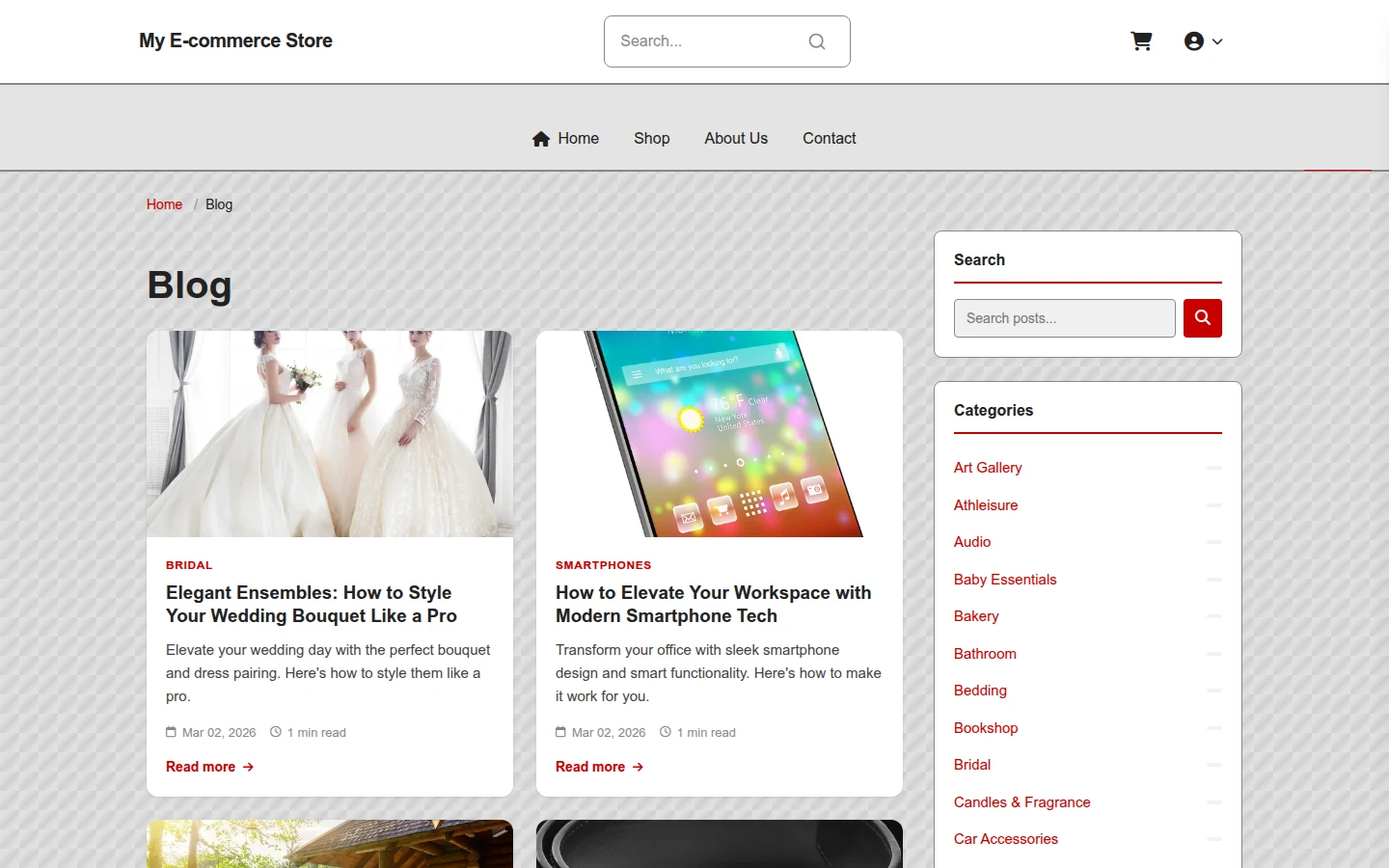Open the About Us page
The width and height of the screenshot is (1389, 868).
(736, 139)
